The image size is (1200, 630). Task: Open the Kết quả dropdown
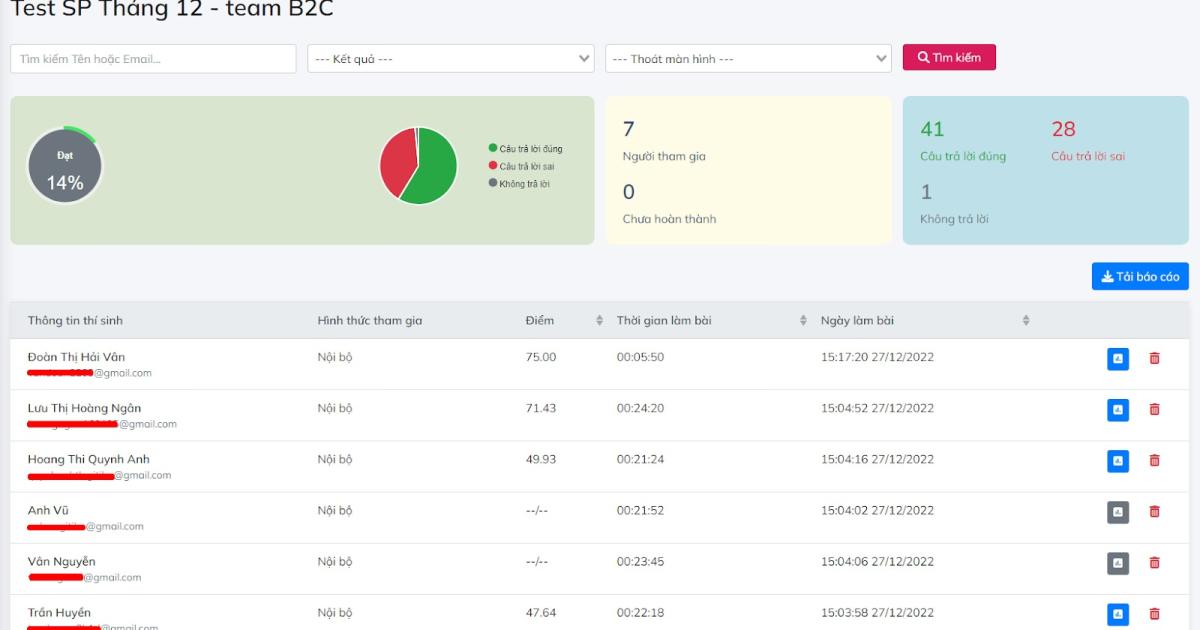450,57
